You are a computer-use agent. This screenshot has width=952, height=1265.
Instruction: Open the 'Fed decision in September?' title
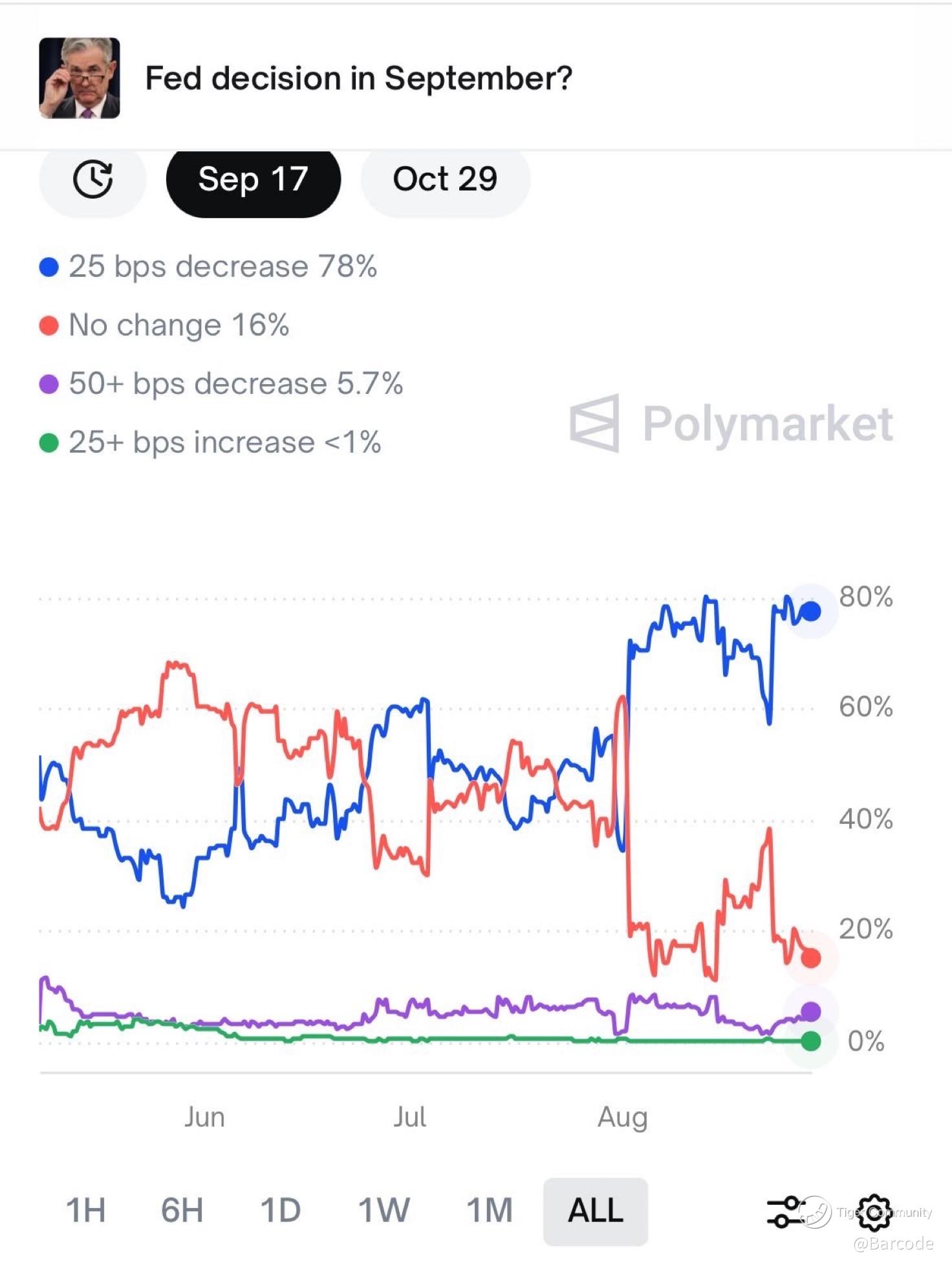358,78
